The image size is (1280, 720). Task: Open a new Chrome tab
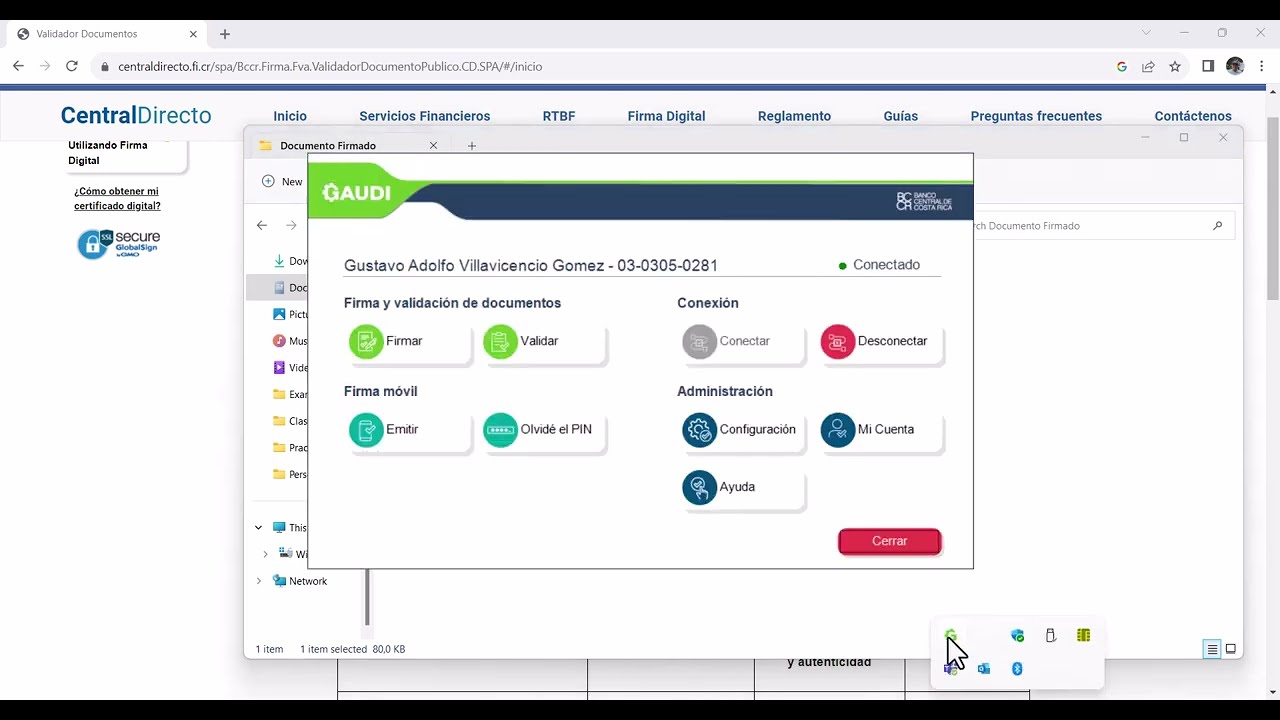point(225,34)
